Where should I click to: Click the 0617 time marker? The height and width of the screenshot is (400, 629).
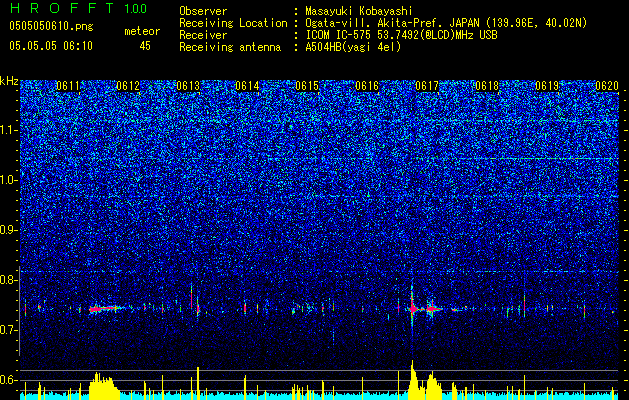(x=427, y=86)
